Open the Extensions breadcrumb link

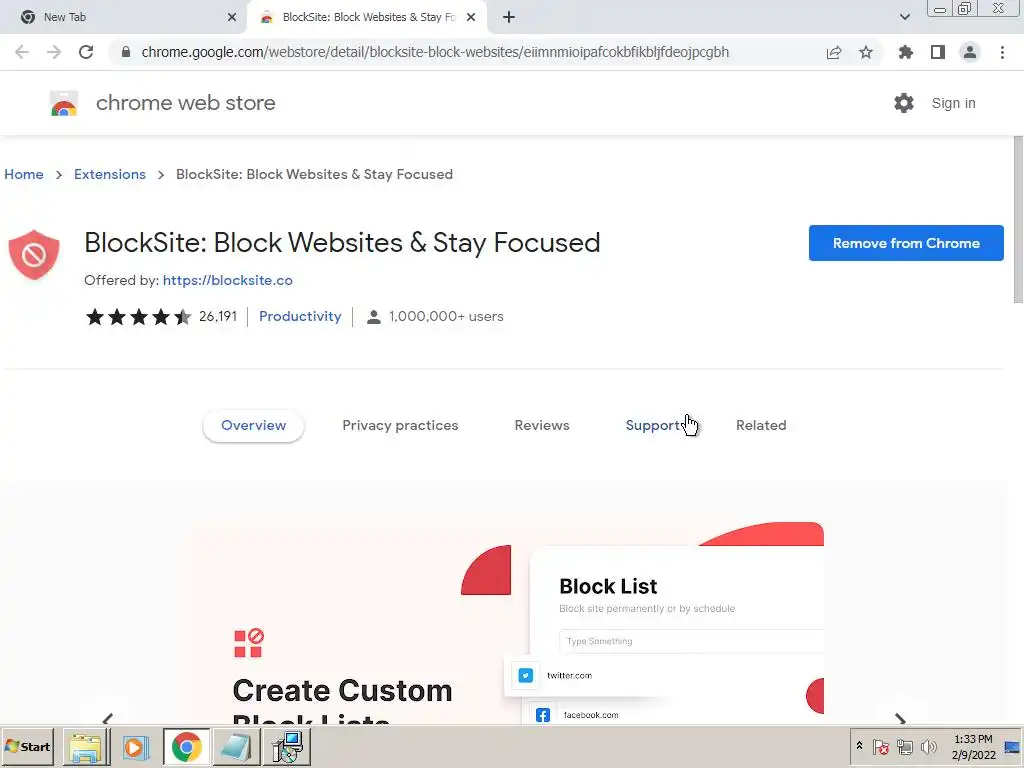coord(110,174)
